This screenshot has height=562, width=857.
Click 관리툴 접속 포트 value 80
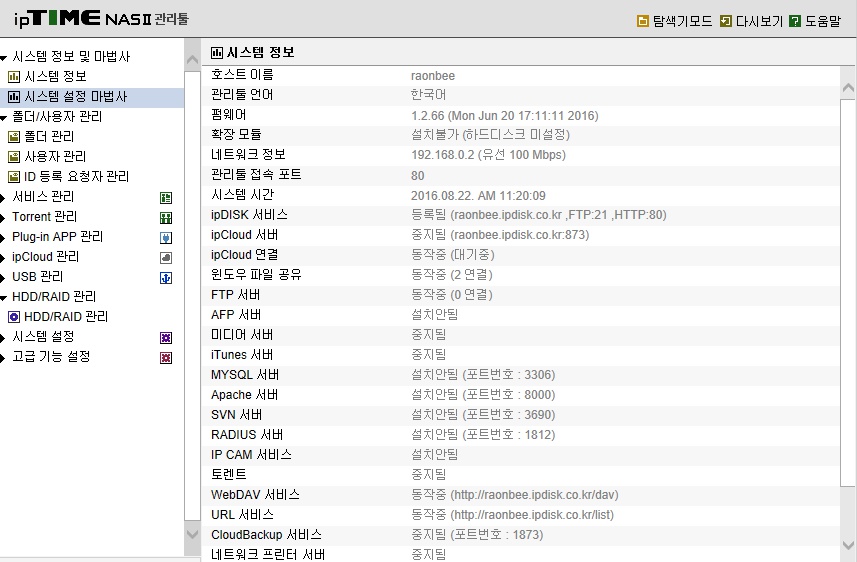[x=418, y=175]
